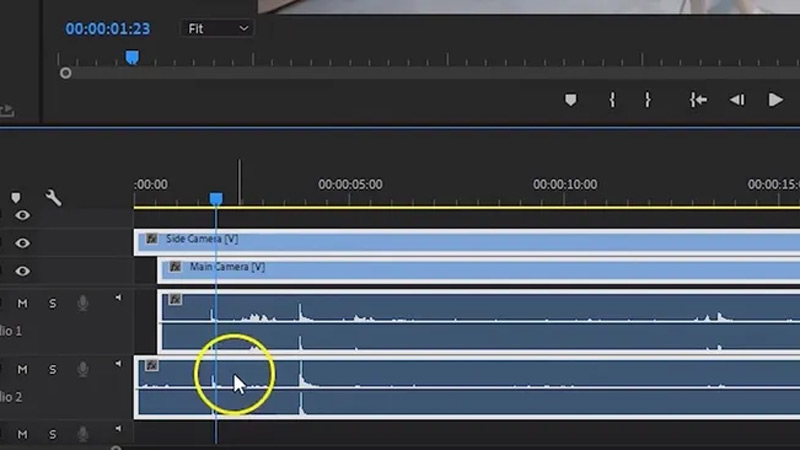Image resolution: width=800 pixels, height=450 pixels.
Task: Open timeline display settings wrench
Action: [x=53, y=198]
